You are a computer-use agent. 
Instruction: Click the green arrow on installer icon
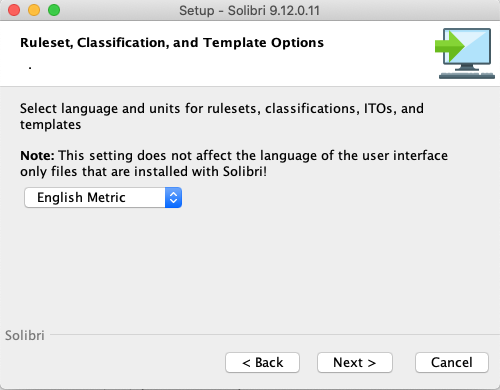click(x=449, y=47)
